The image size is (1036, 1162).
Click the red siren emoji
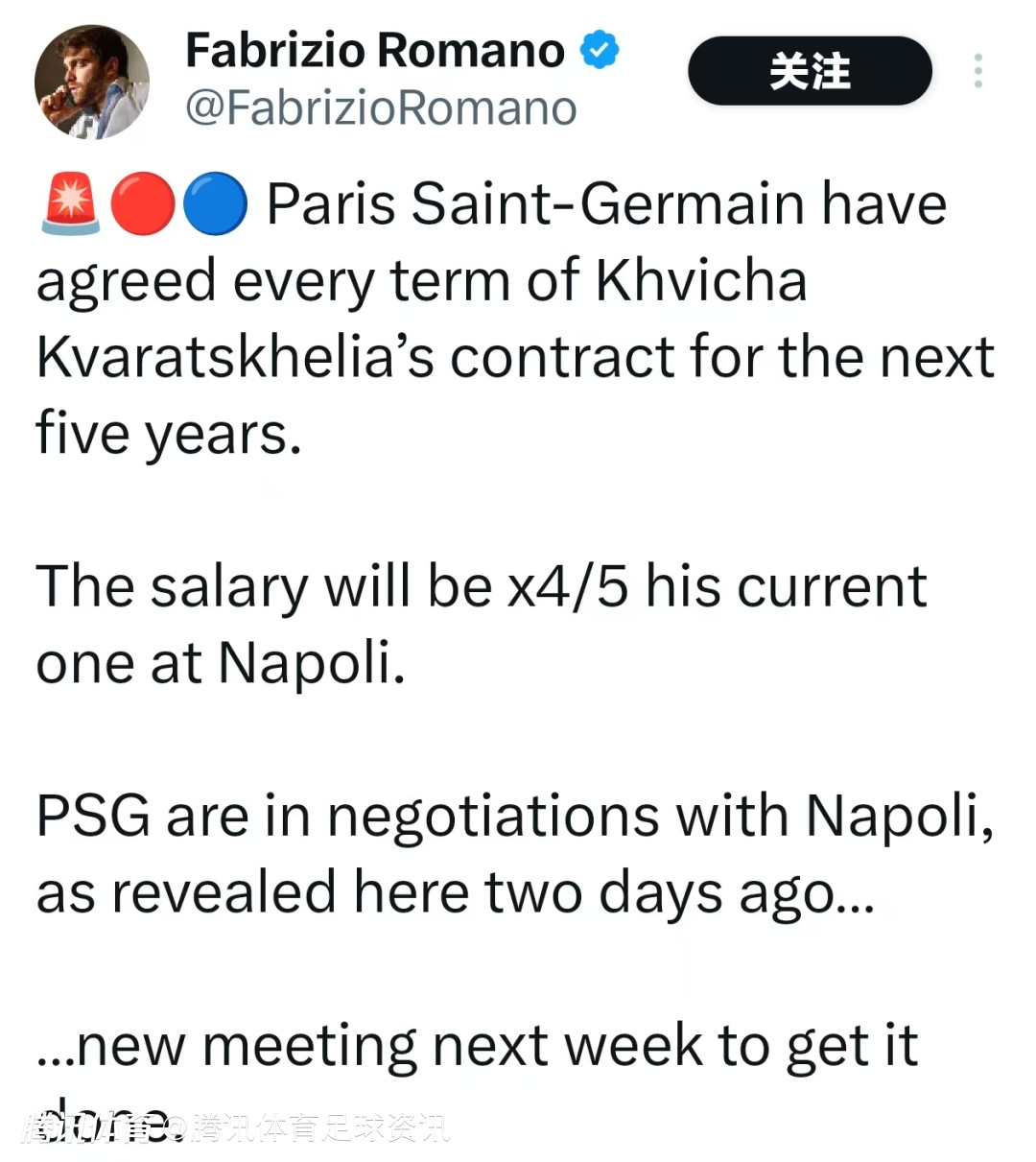pyautogui.click(x=70, y=204)
